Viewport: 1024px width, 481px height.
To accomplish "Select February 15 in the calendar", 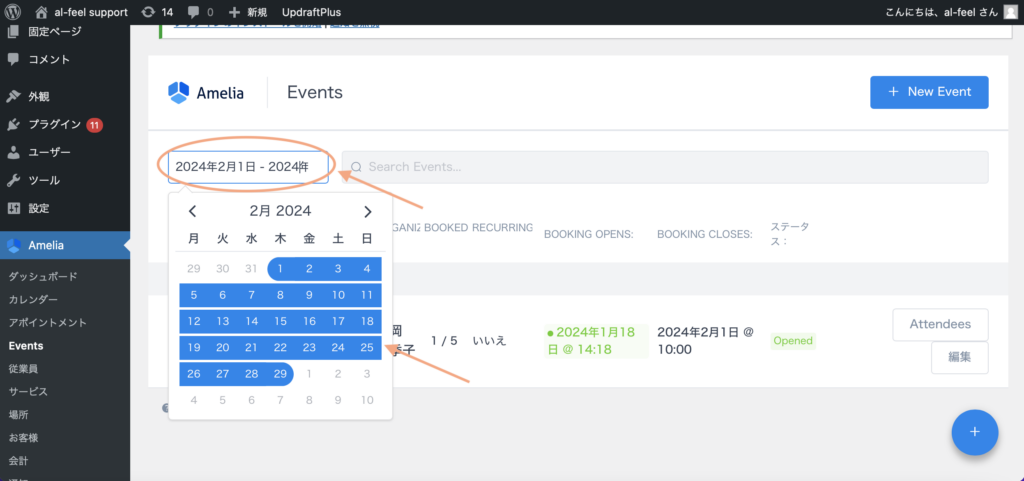I will (x=280, y=321).
